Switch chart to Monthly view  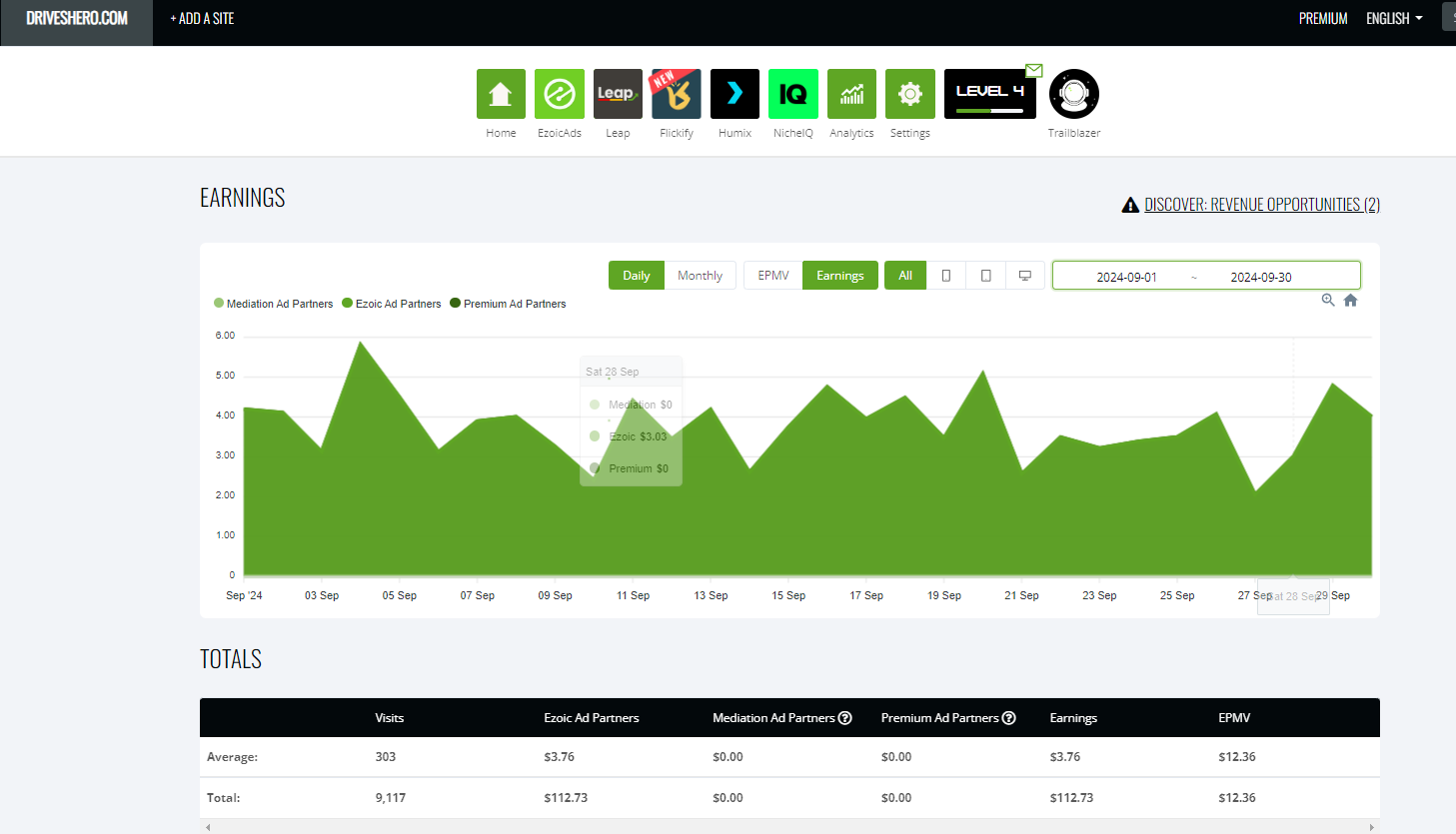pyautogui.click(x=701, y=276)
